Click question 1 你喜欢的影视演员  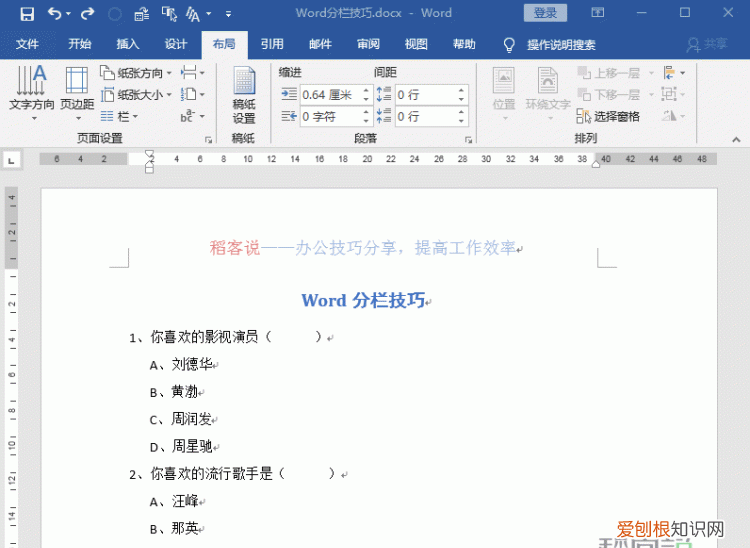tap(205, 337)
